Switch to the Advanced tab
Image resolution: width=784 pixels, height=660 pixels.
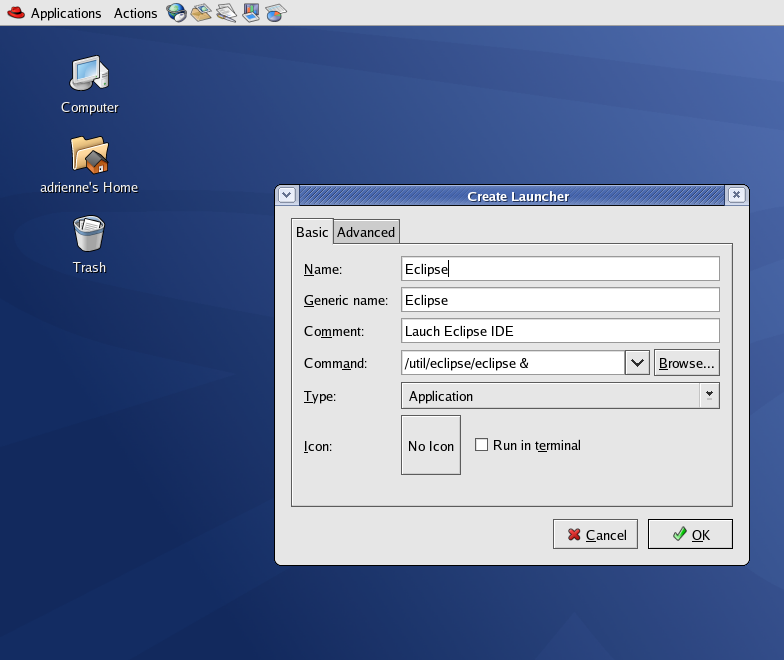coord(366,232)
